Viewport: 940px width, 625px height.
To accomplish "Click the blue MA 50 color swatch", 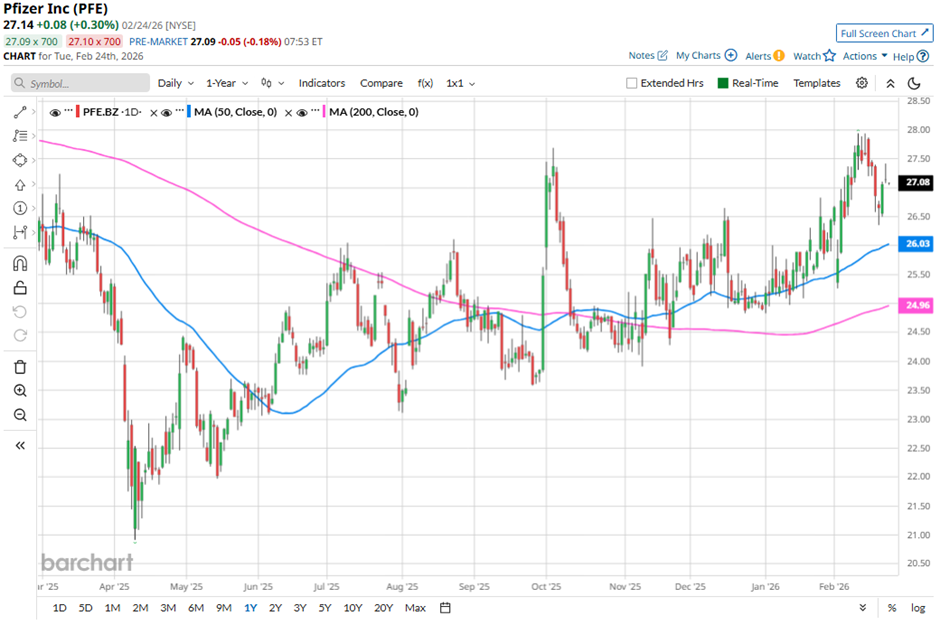I will [189, 112].
